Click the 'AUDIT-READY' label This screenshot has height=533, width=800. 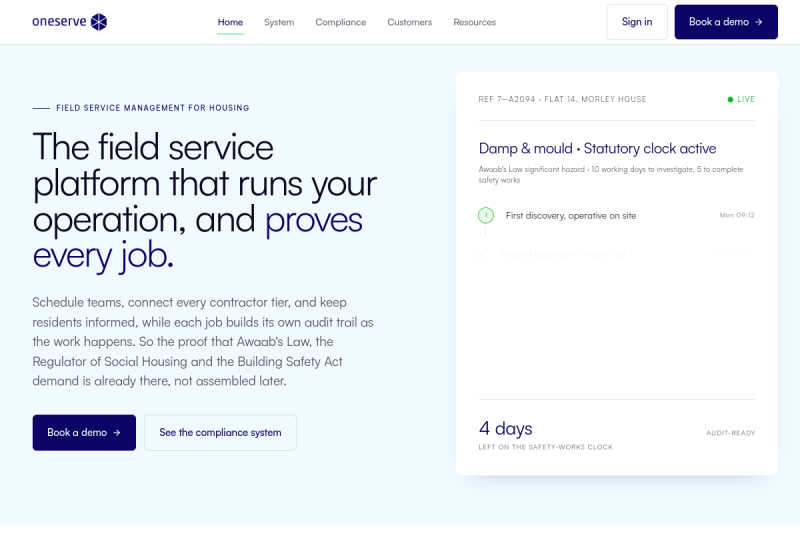click(731, 433)
